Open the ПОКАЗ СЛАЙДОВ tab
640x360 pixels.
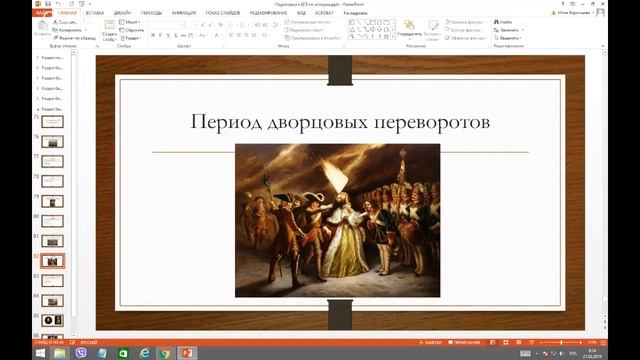tap(222, 13)
